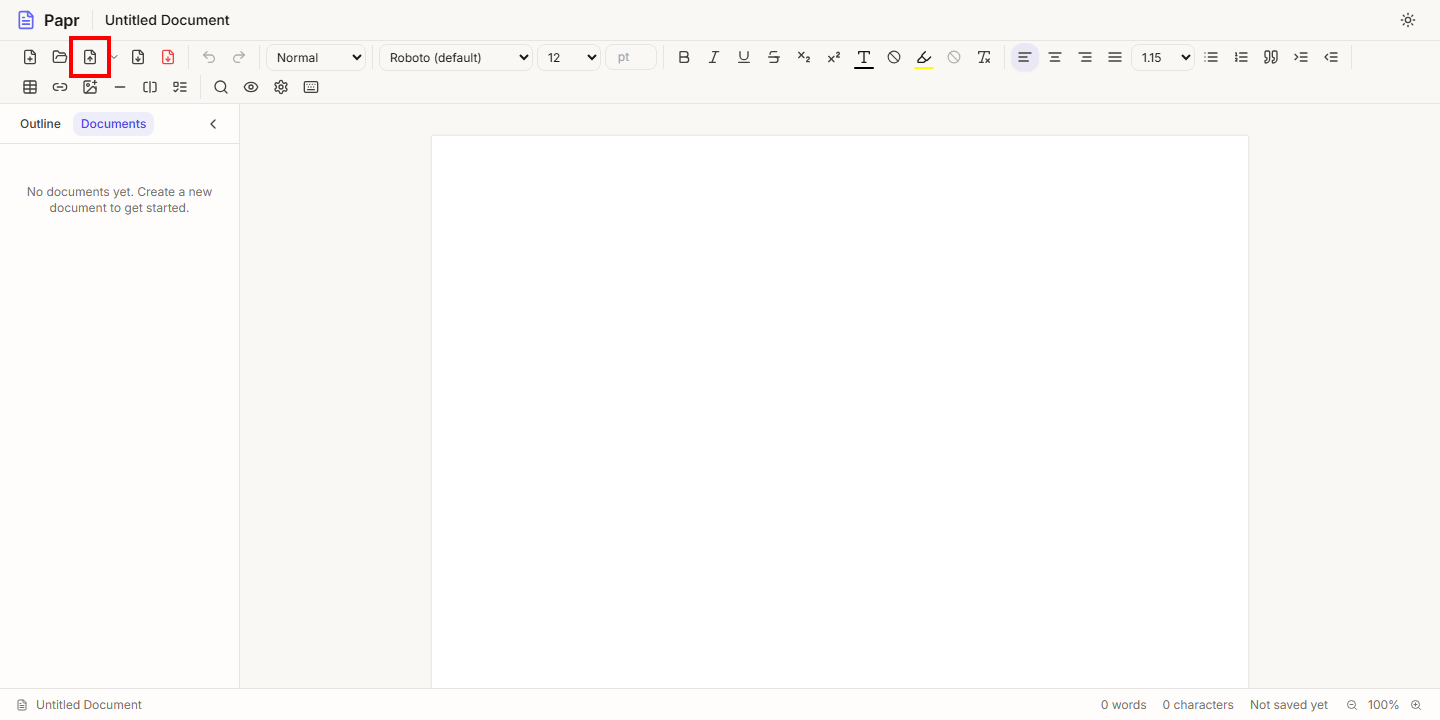
Task: Zoom in using magnifier plus icon
Action: 1416,705
